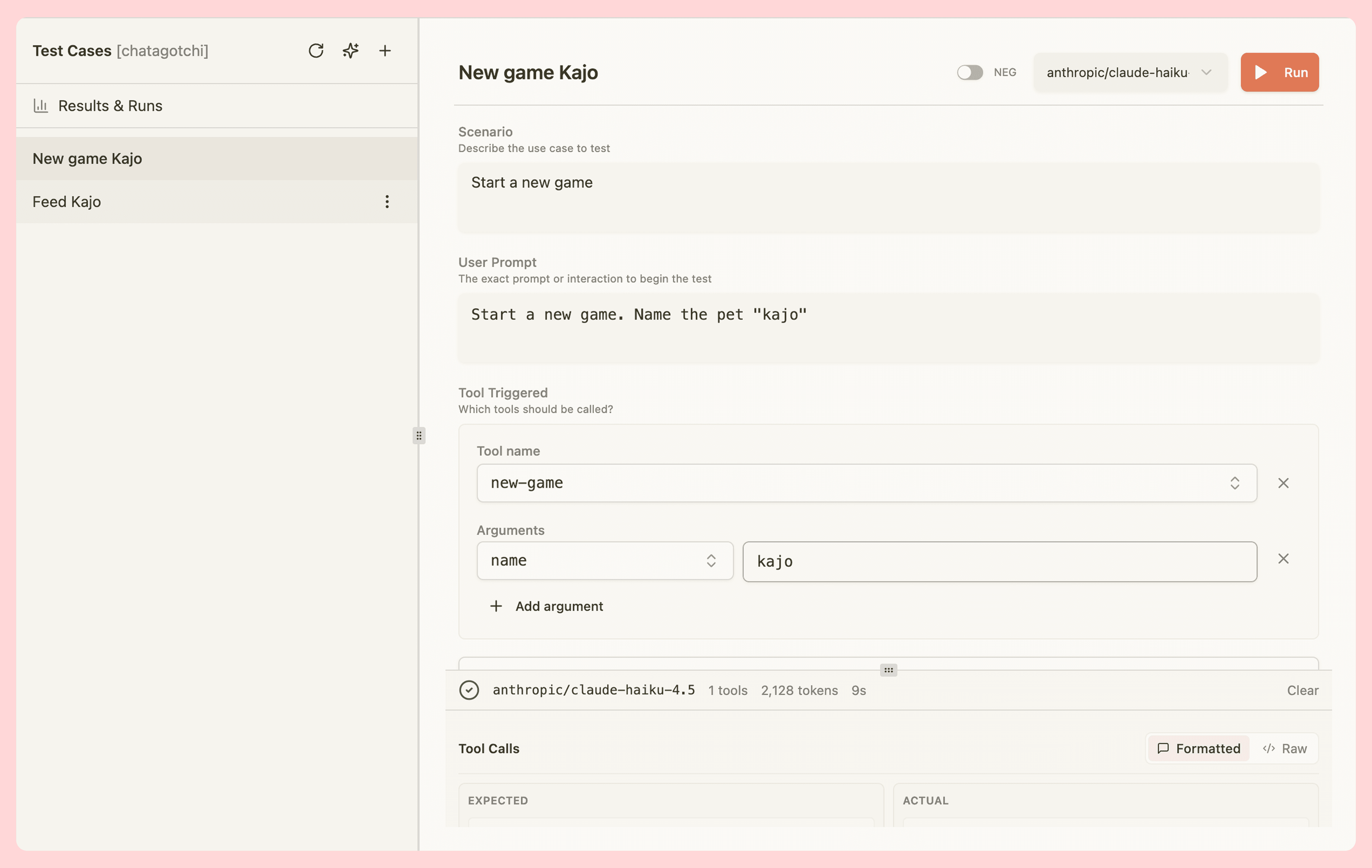Click Add argument
The width and height of the screenshot is (1372, 868).
[547, 606]
